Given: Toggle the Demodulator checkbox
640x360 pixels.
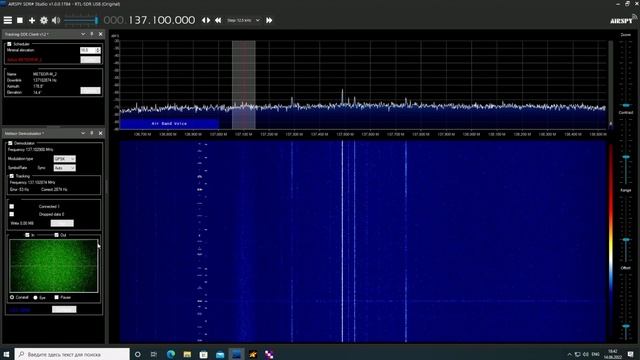Looking at the screenshot, I should click(x=10, y=143).
